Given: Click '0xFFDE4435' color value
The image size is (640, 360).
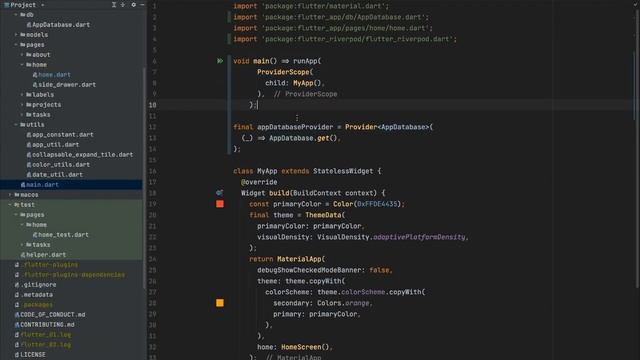Looking at the screenshot, I should pos(377,204).
